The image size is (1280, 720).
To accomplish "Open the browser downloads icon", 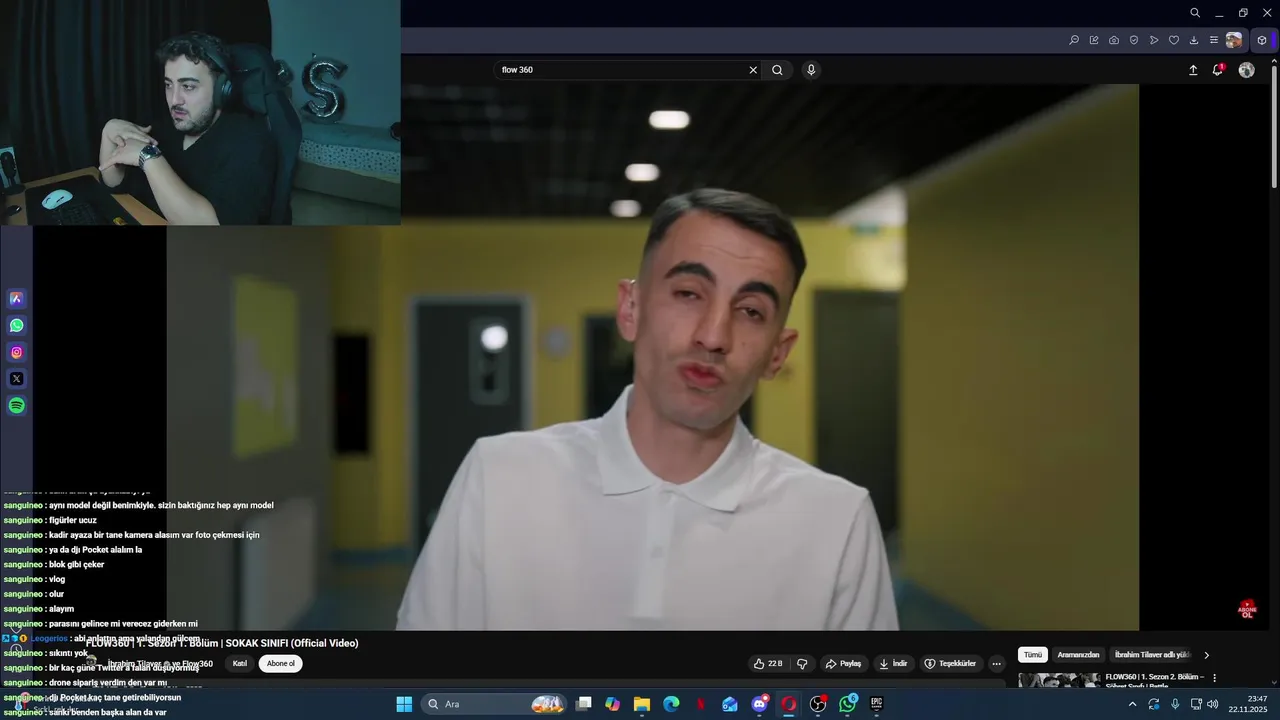I will tap(1194, 40).
